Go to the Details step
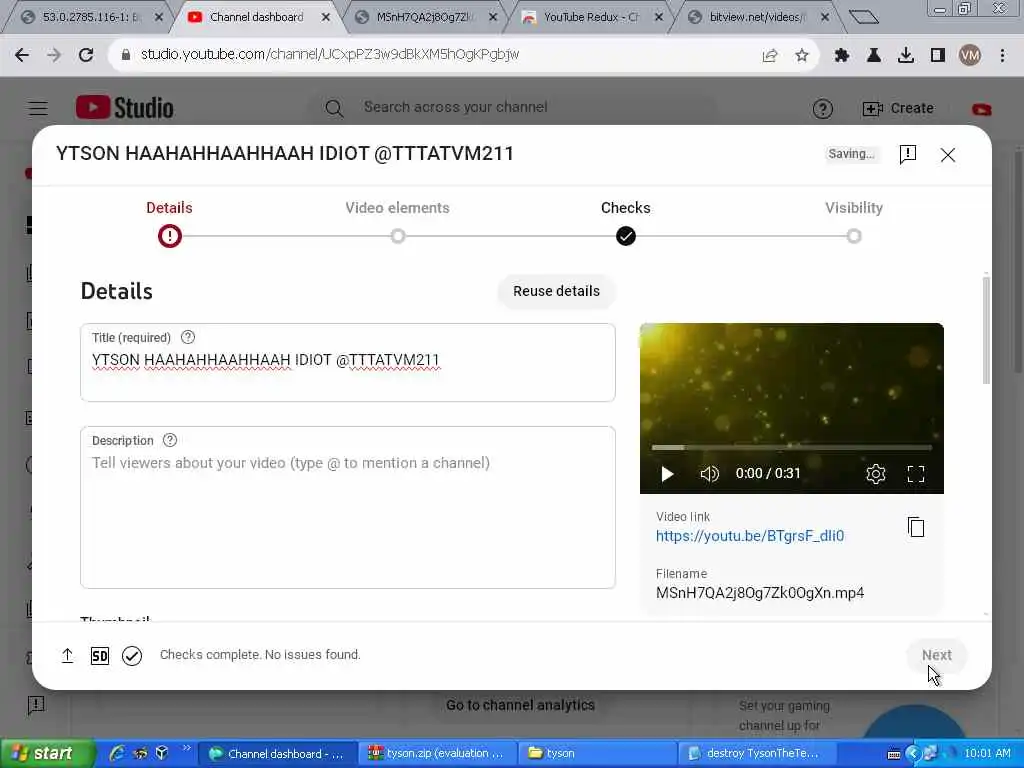 [169, 223]
